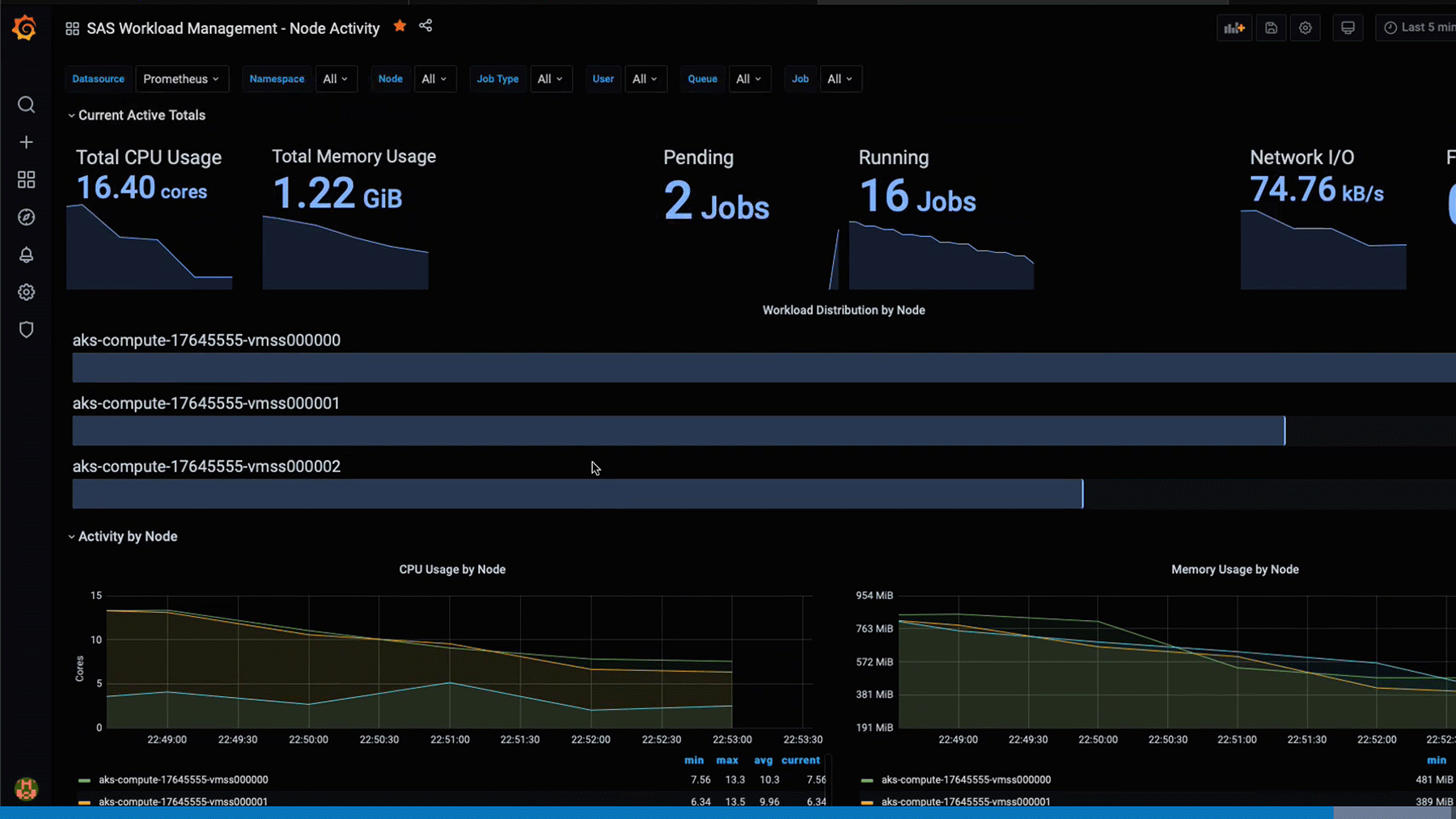Open the Queue All dropdown
Image resolution: width=1456 pixels, height=819 pixels.
(x=749, y=78)
